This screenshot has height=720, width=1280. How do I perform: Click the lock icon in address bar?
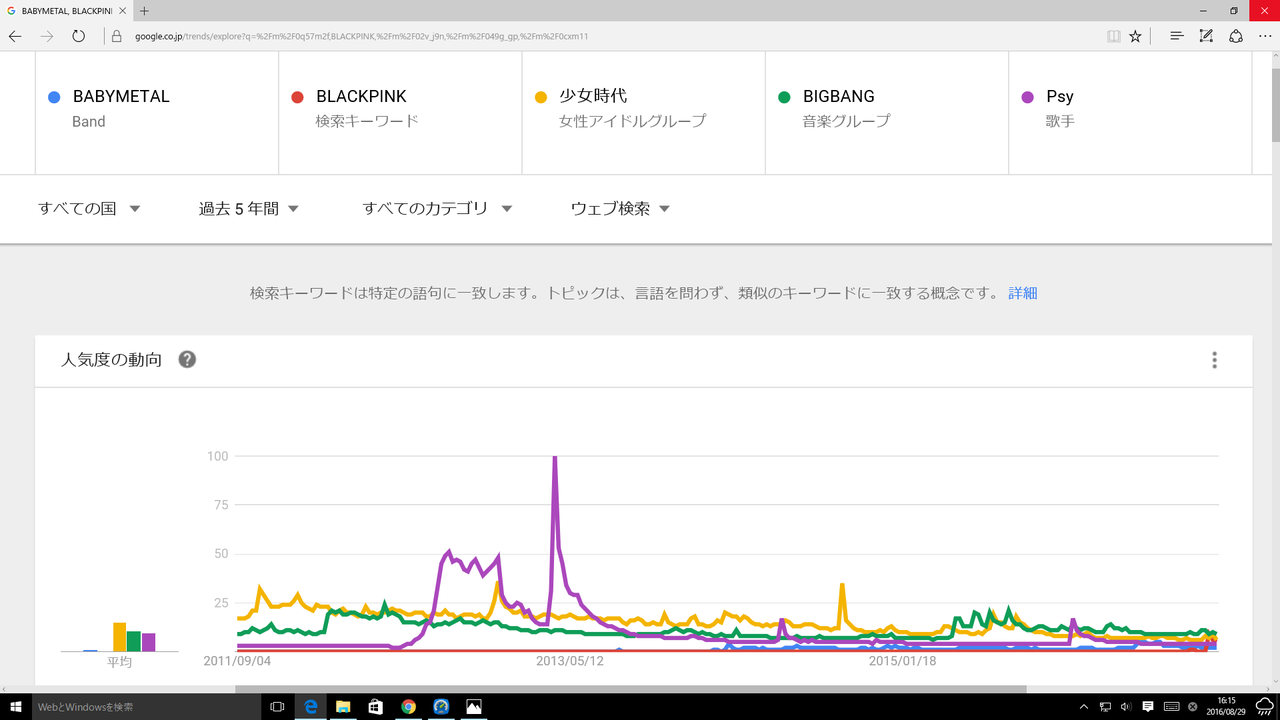tap(117, 36)
